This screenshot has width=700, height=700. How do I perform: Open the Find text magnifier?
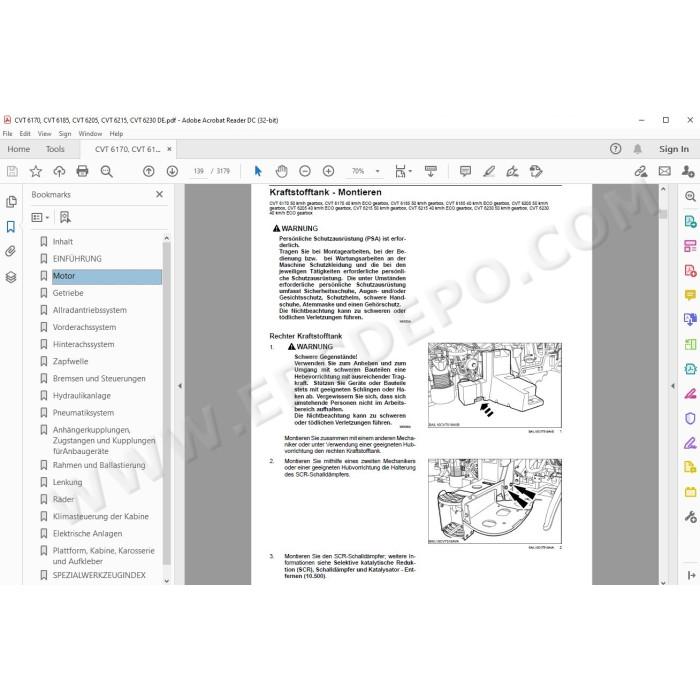pyautogui.click(x=106, y=171)
